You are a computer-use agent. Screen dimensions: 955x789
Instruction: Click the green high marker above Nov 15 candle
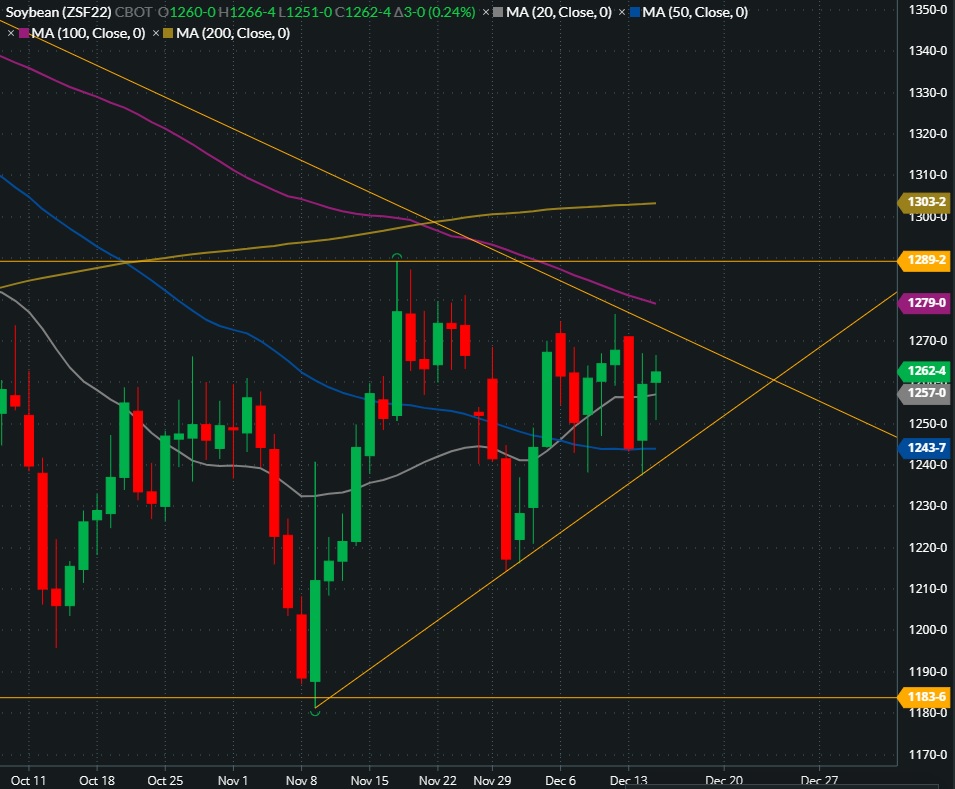tap(397, 257)
